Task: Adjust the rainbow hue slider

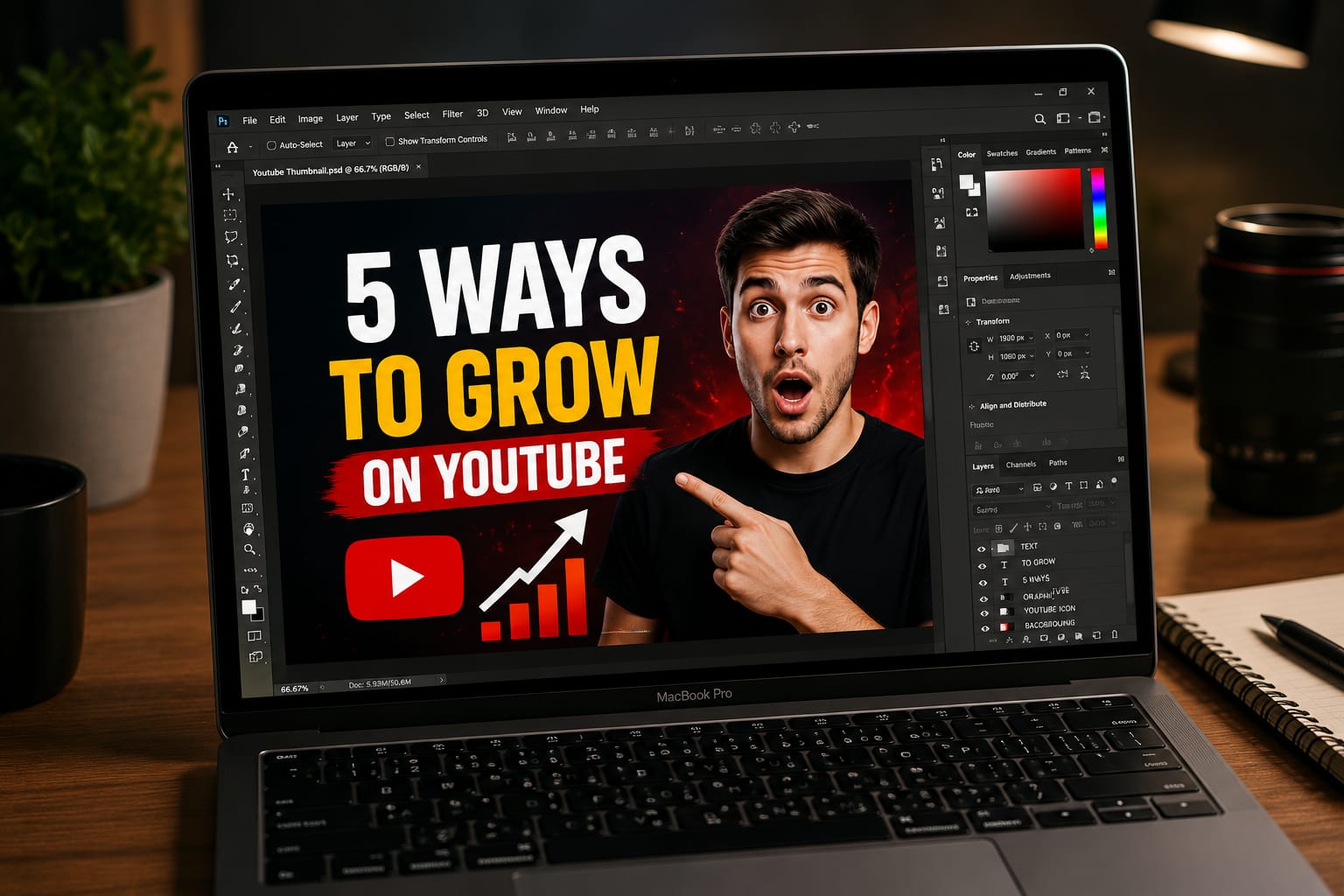Action: 1099,207
